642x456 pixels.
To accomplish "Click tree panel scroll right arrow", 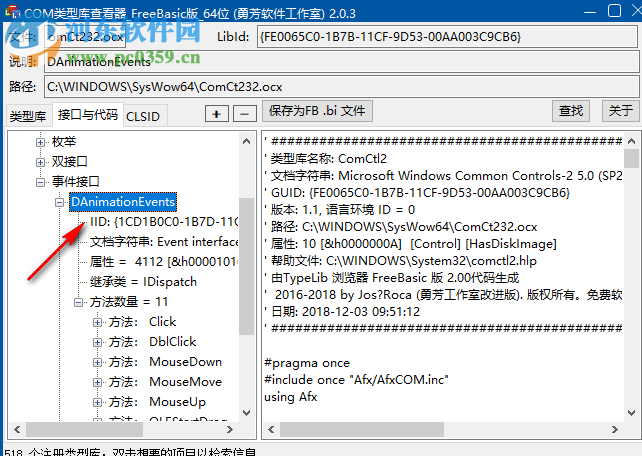I will click(230, 429).
